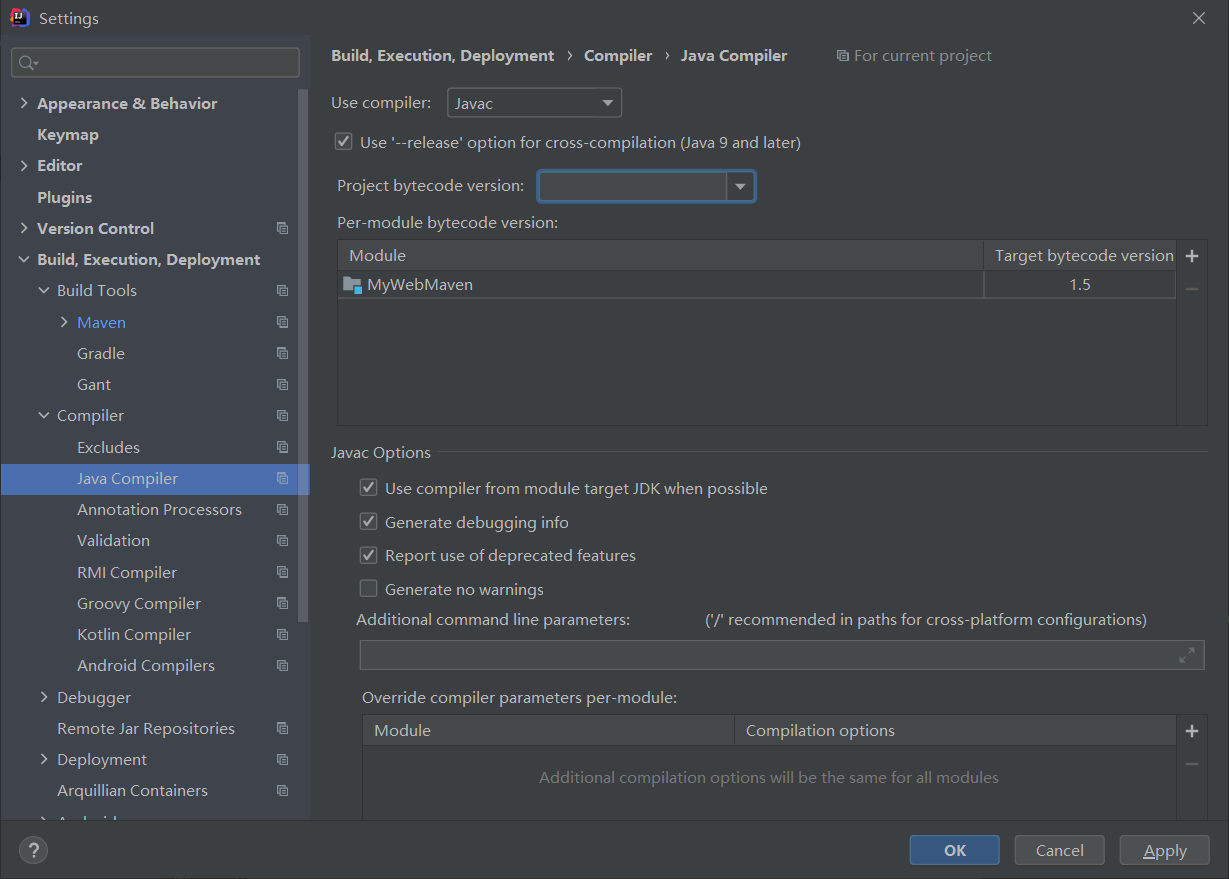Click the project-level icon beside Kotlin Compiler
This screenshot has width=1229, height=879.
[x=283, y=634]
